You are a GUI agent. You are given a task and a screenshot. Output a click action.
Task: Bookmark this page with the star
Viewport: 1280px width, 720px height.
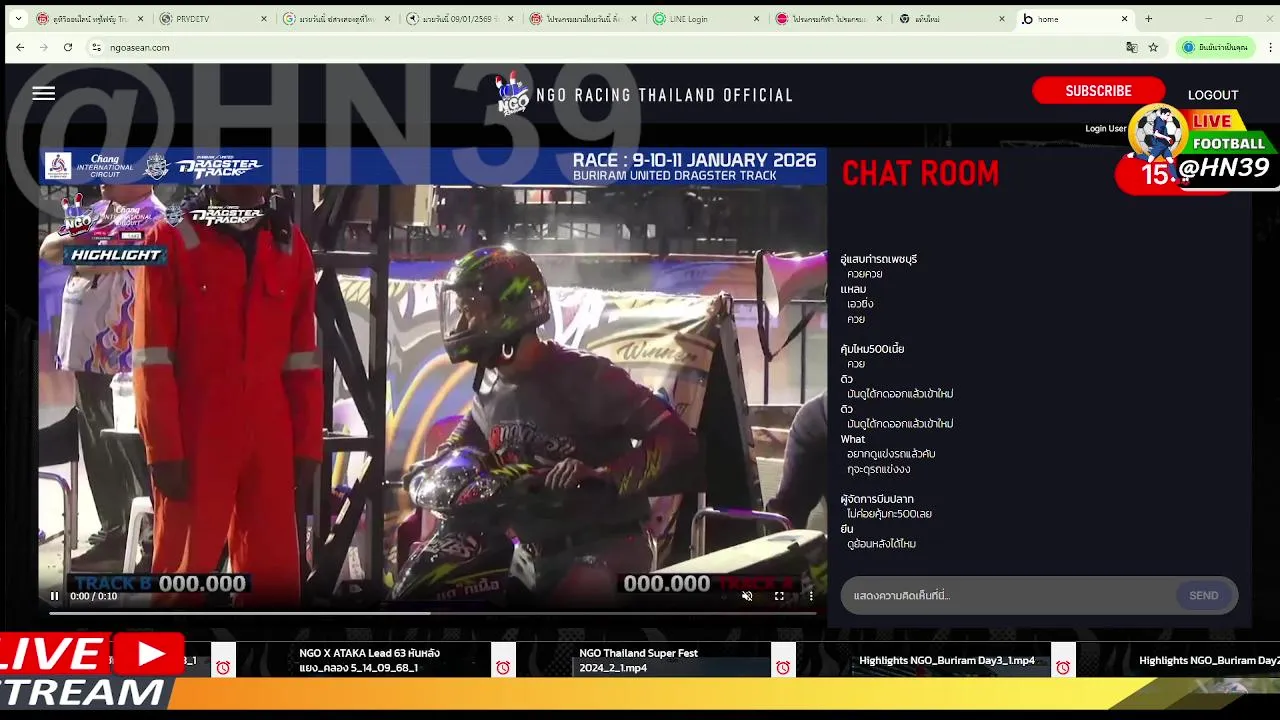(x=1153, y=47)
